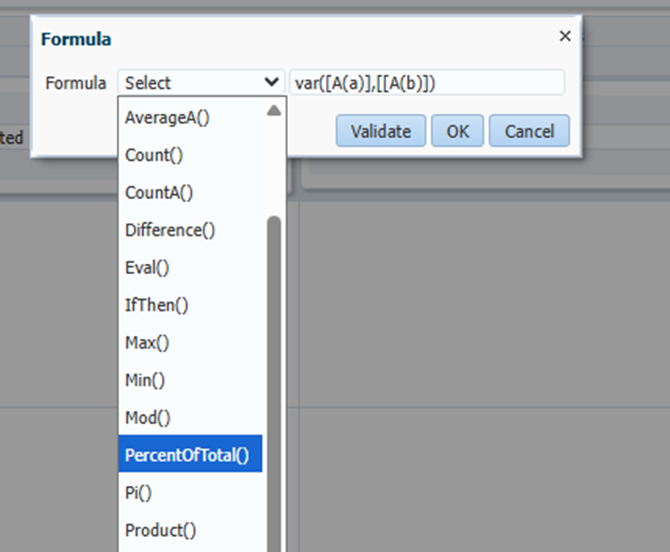Open the Formula Select dropdown
Screen dimensions: 670x552
click(x=202, y=83)
